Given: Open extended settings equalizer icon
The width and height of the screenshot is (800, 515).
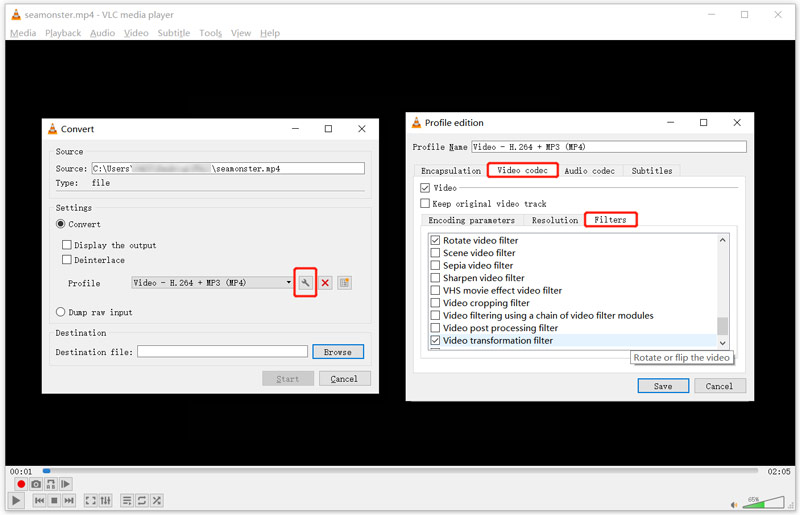Looking at the screenshot, I should (106, 501).
